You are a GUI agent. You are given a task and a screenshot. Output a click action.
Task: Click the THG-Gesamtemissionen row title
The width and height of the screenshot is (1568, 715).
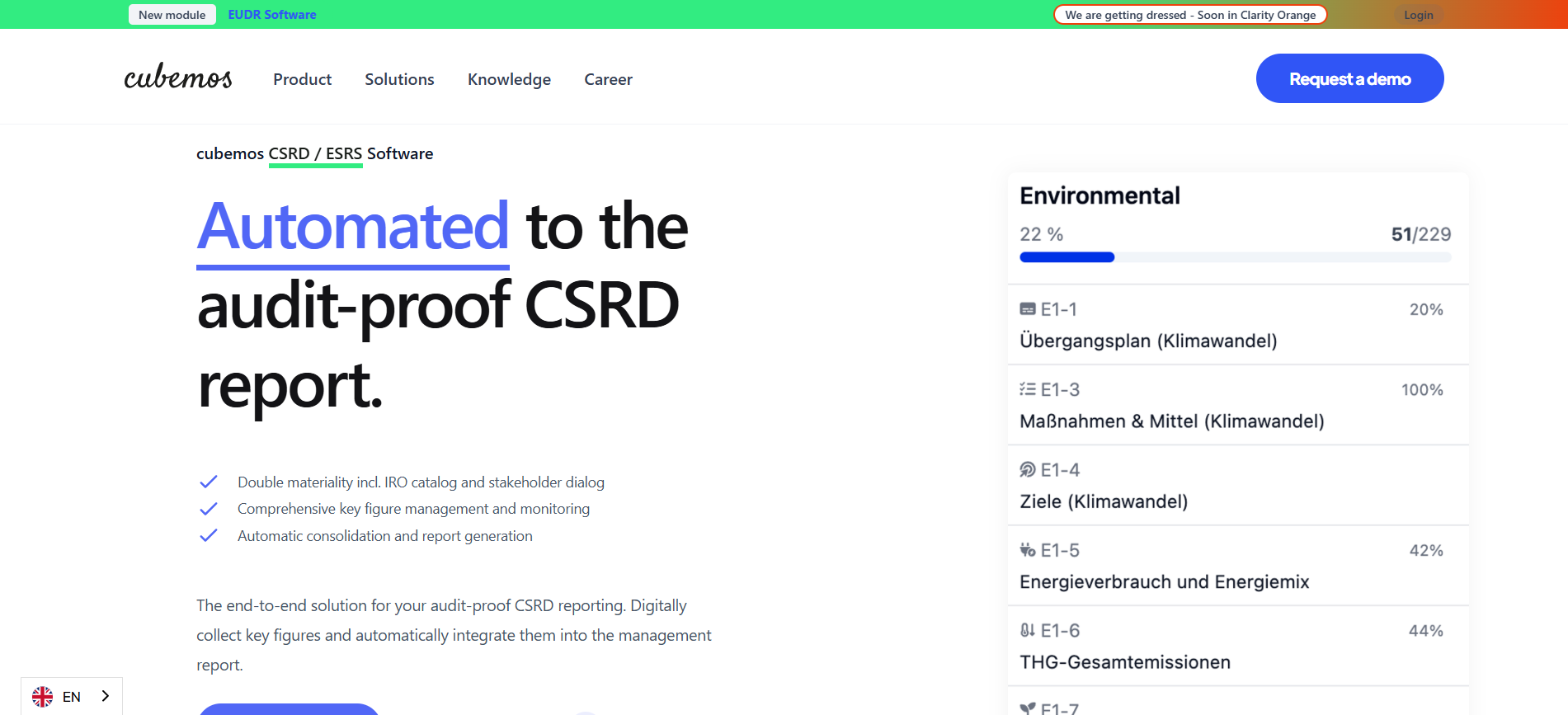coord(1125,662)
